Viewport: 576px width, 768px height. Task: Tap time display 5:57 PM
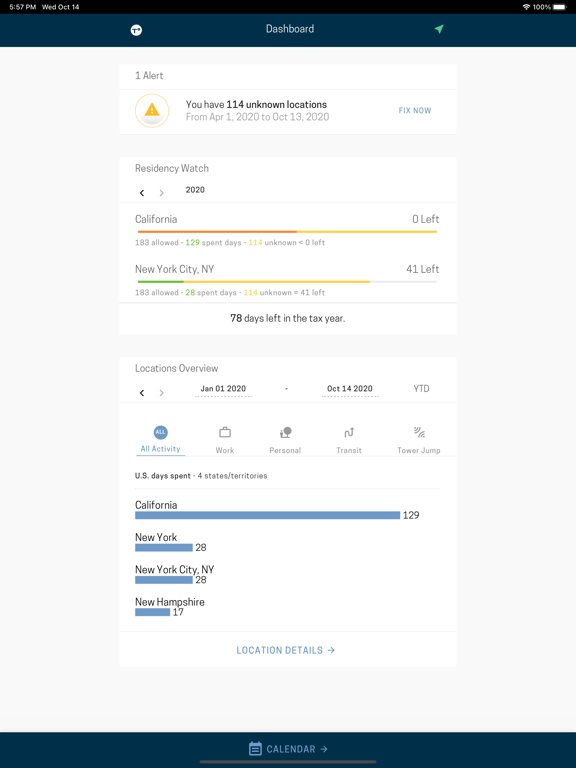(x=23, y=7)
